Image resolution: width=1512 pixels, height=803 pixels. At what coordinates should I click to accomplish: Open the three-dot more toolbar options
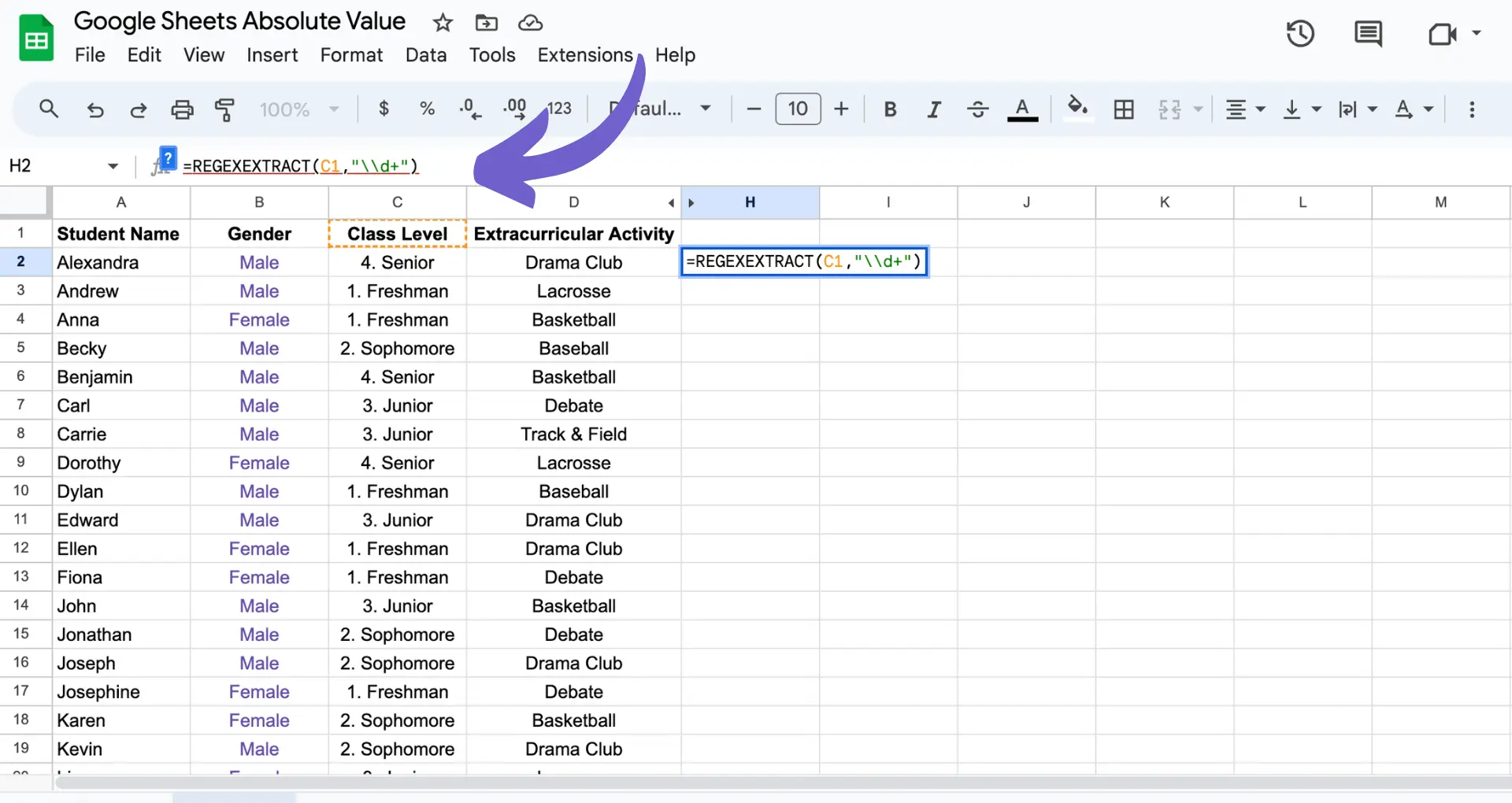pyautogui.click(x=1472, y=109)
